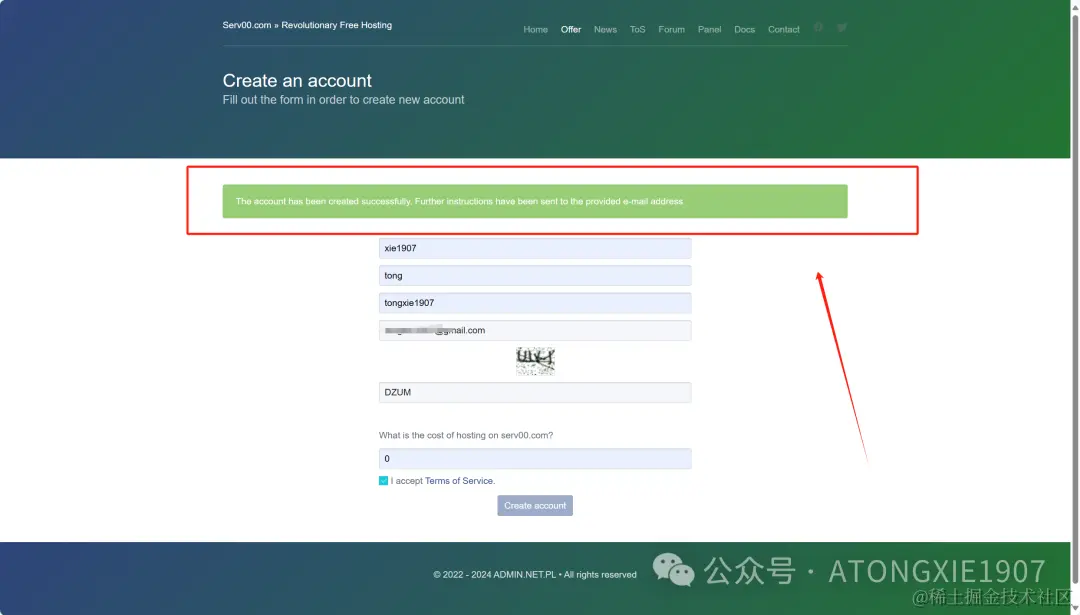Image resolution: width=1080 pixels, height=615 pixels.
Task: Open the Twitter icon in the header
Action: [x=842, y=28]
